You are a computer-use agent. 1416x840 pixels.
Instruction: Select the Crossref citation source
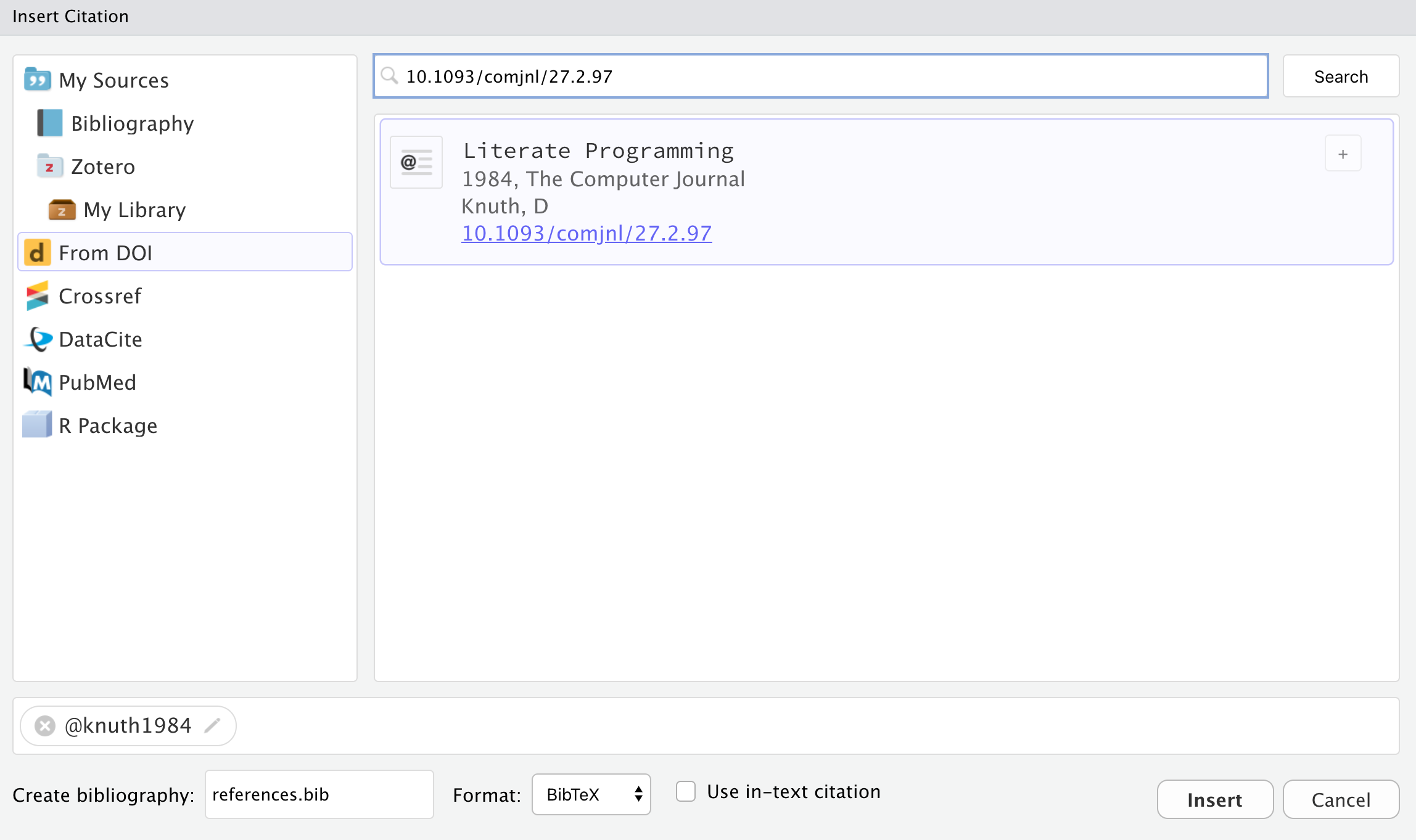pyautogui.click(x=100, y=296)
